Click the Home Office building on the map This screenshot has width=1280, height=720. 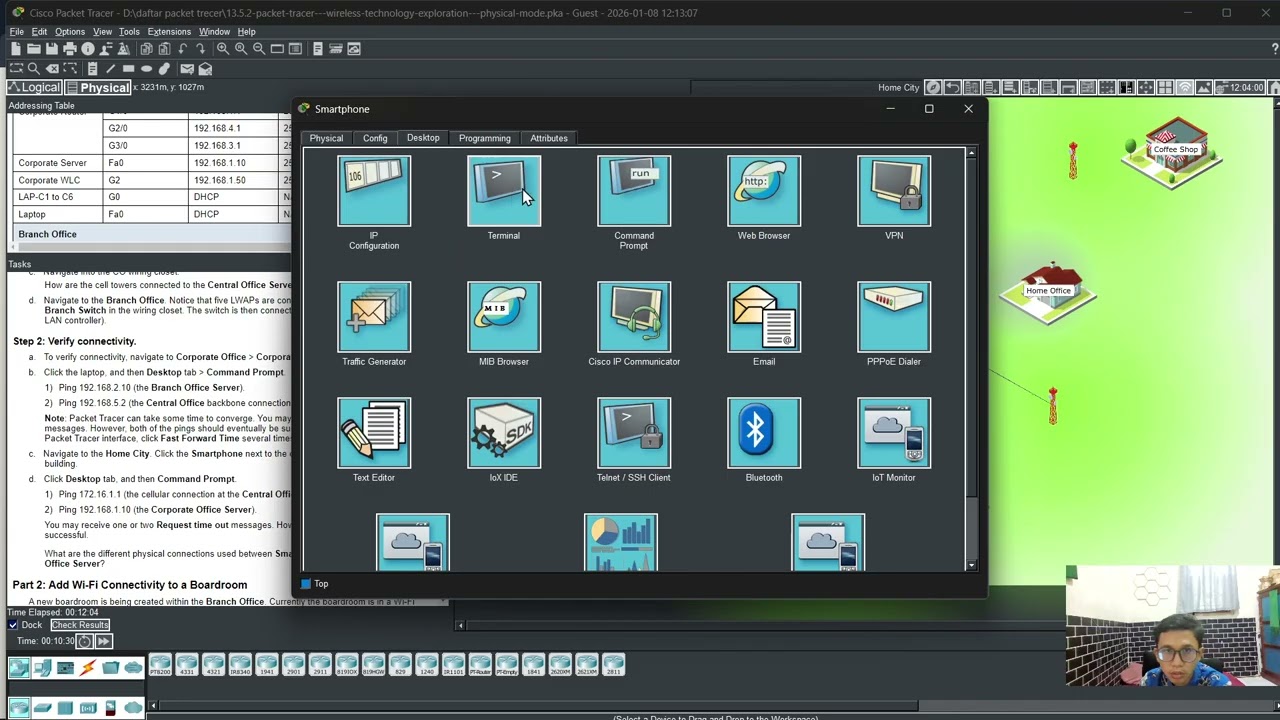click(x=1048, y=293)
